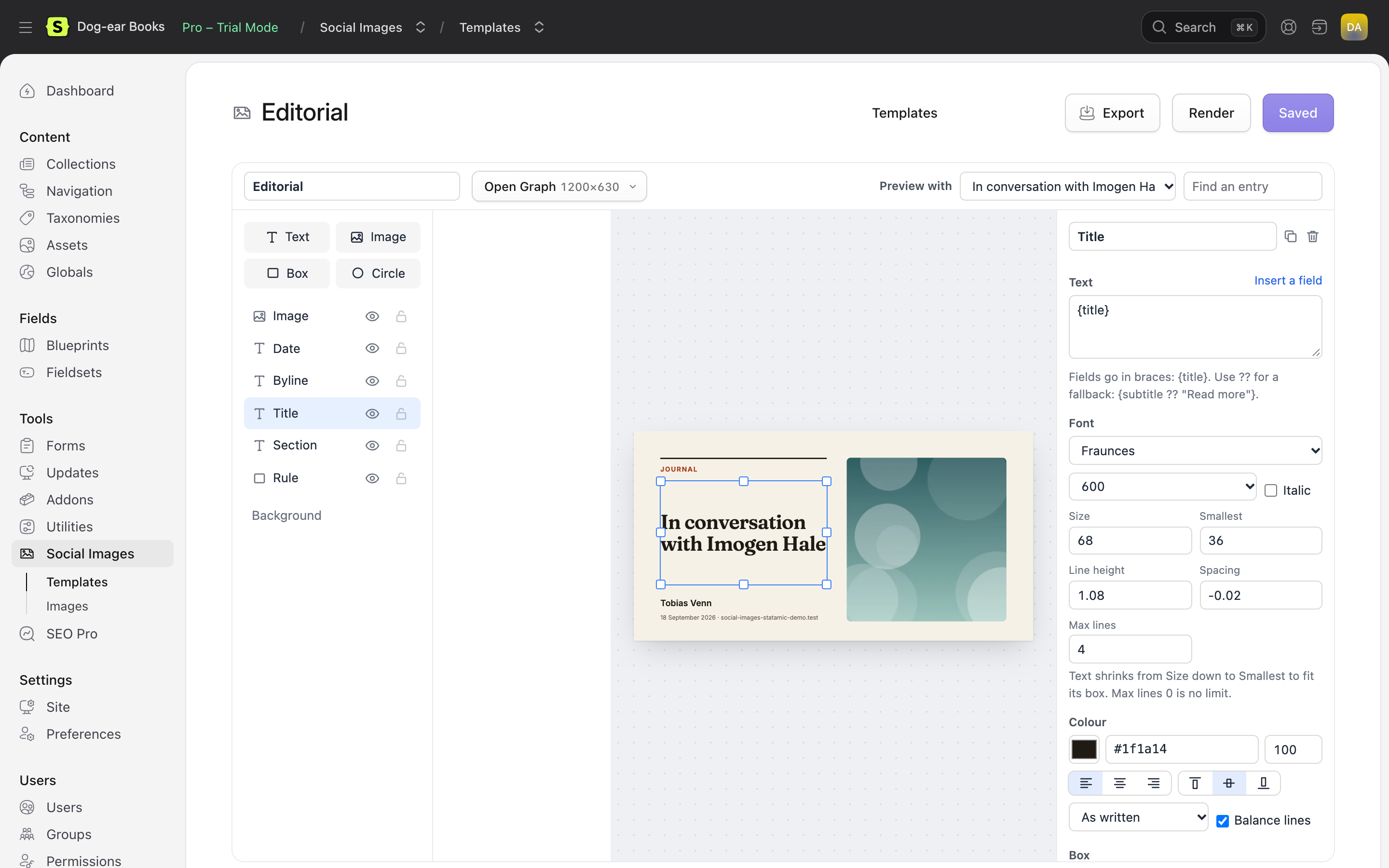Open the Fraunces font dropdown
Viewport: 1389px width, 868px height.
tap(1195, 451)
